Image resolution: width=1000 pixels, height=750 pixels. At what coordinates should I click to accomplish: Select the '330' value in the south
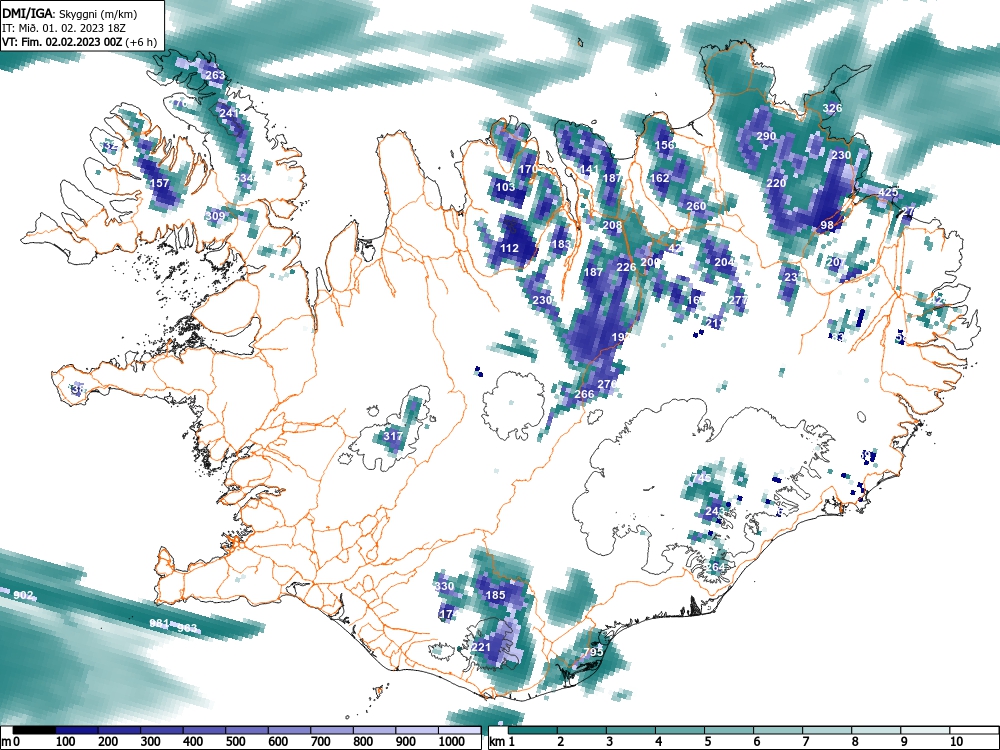445,586
